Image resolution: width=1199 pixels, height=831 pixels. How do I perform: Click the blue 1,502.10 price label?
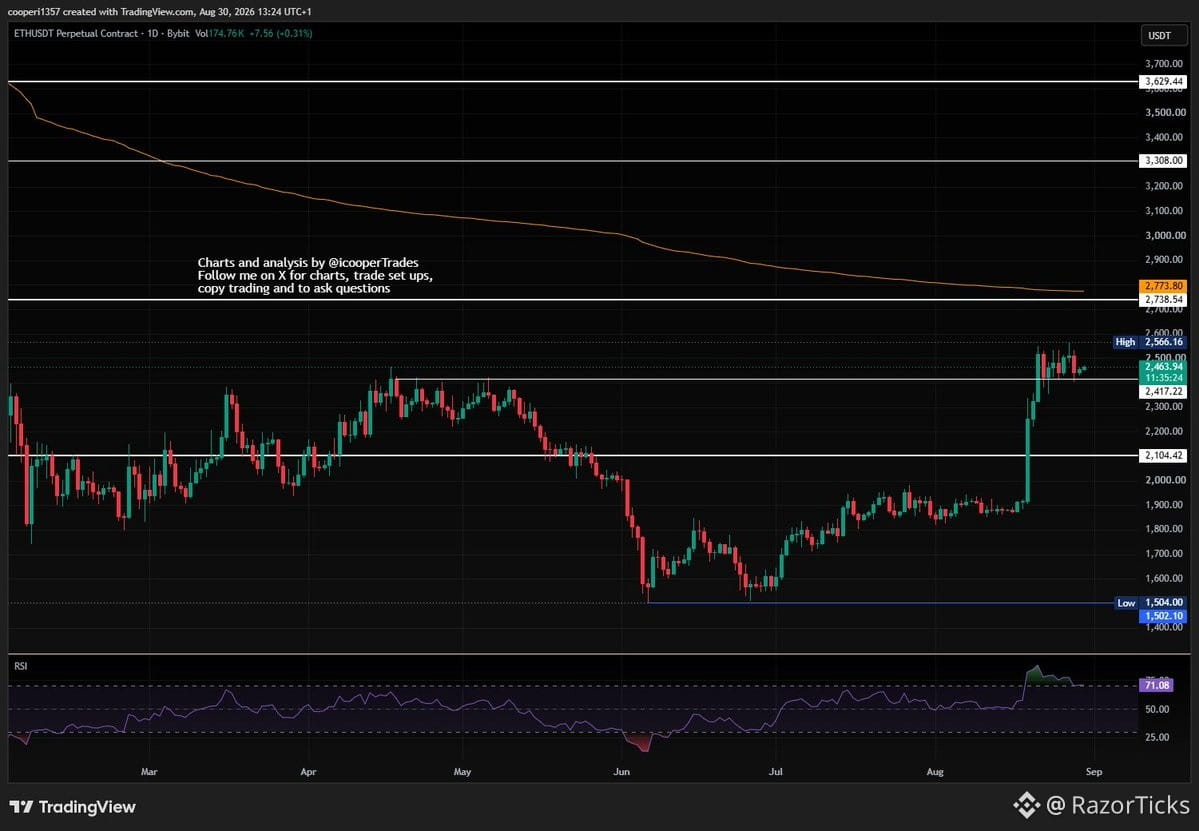click(1163, 616)
